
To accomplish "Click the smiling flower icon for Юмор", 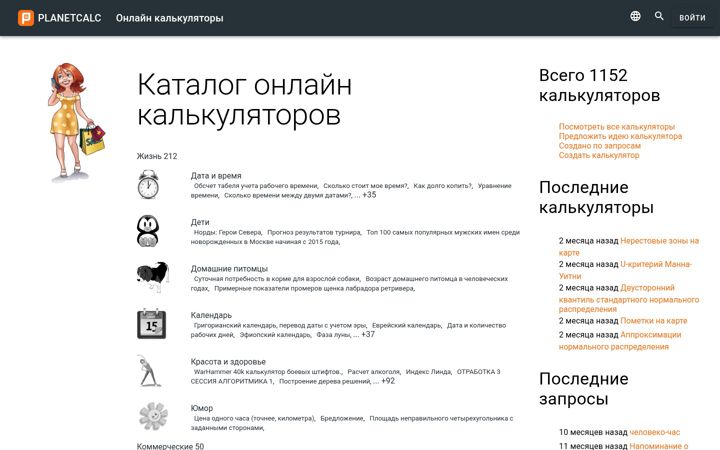I will coord(153,416).
